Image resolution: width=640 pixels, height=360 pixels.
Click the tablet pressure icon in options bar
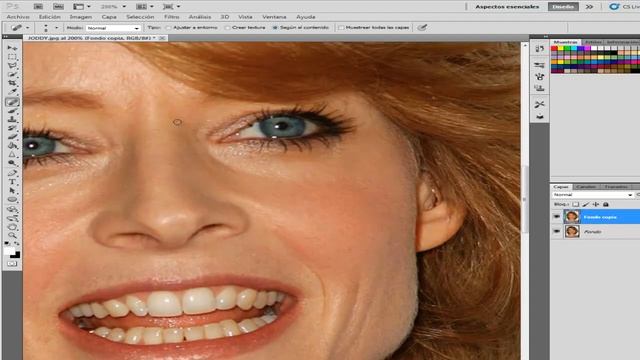(x=422, y=27)
